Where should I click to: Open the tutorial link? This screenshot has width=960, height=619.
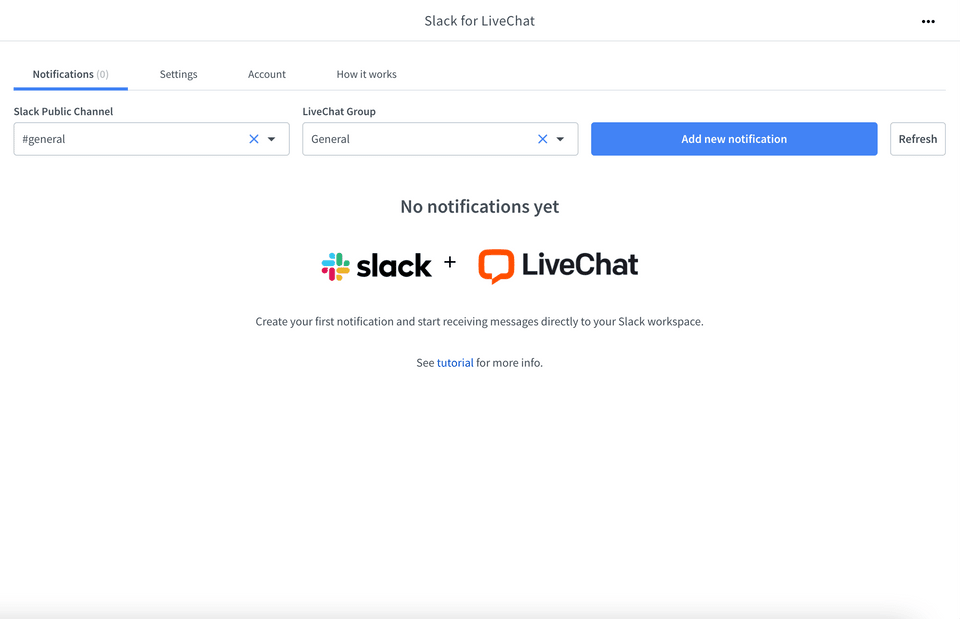455,362
